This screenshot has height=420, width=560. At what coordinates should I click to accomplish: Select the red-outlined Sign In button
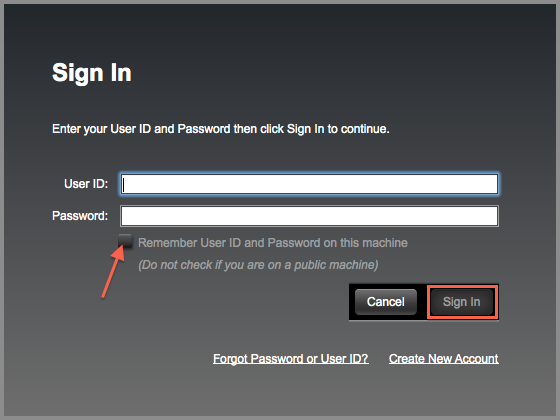pos(462,302)
